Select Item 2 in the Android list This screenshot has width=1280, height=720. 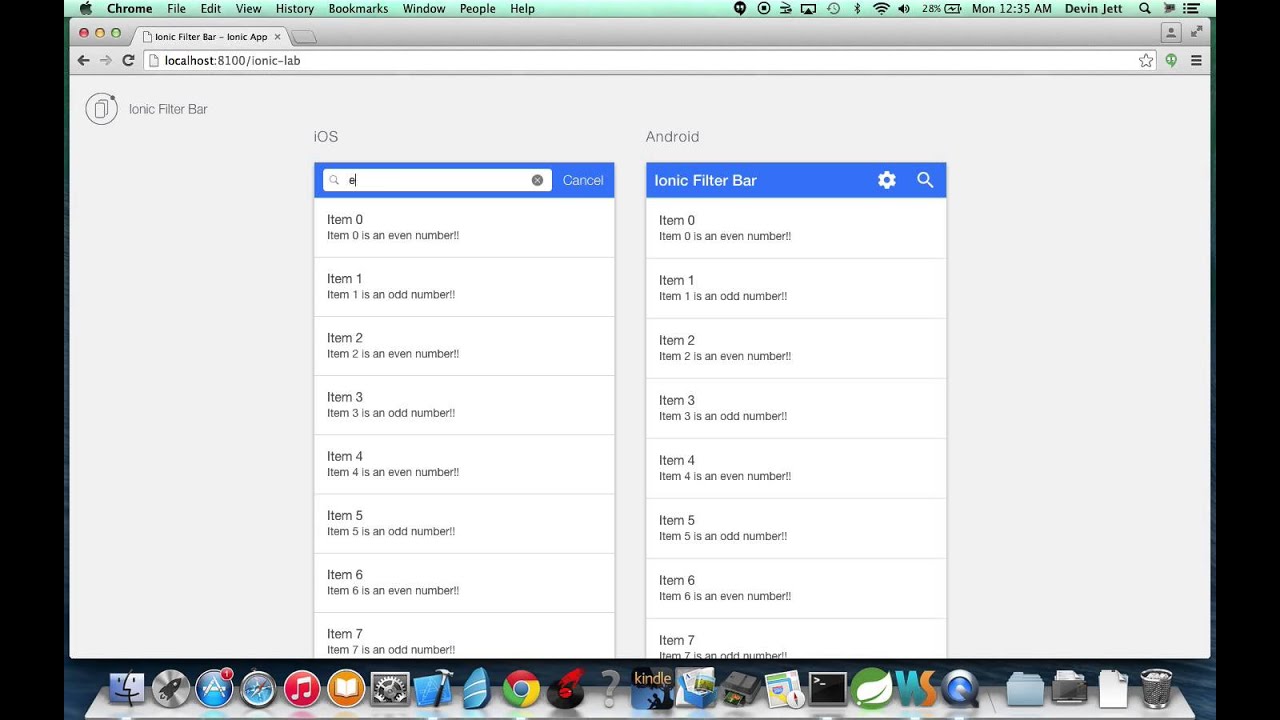796,348
